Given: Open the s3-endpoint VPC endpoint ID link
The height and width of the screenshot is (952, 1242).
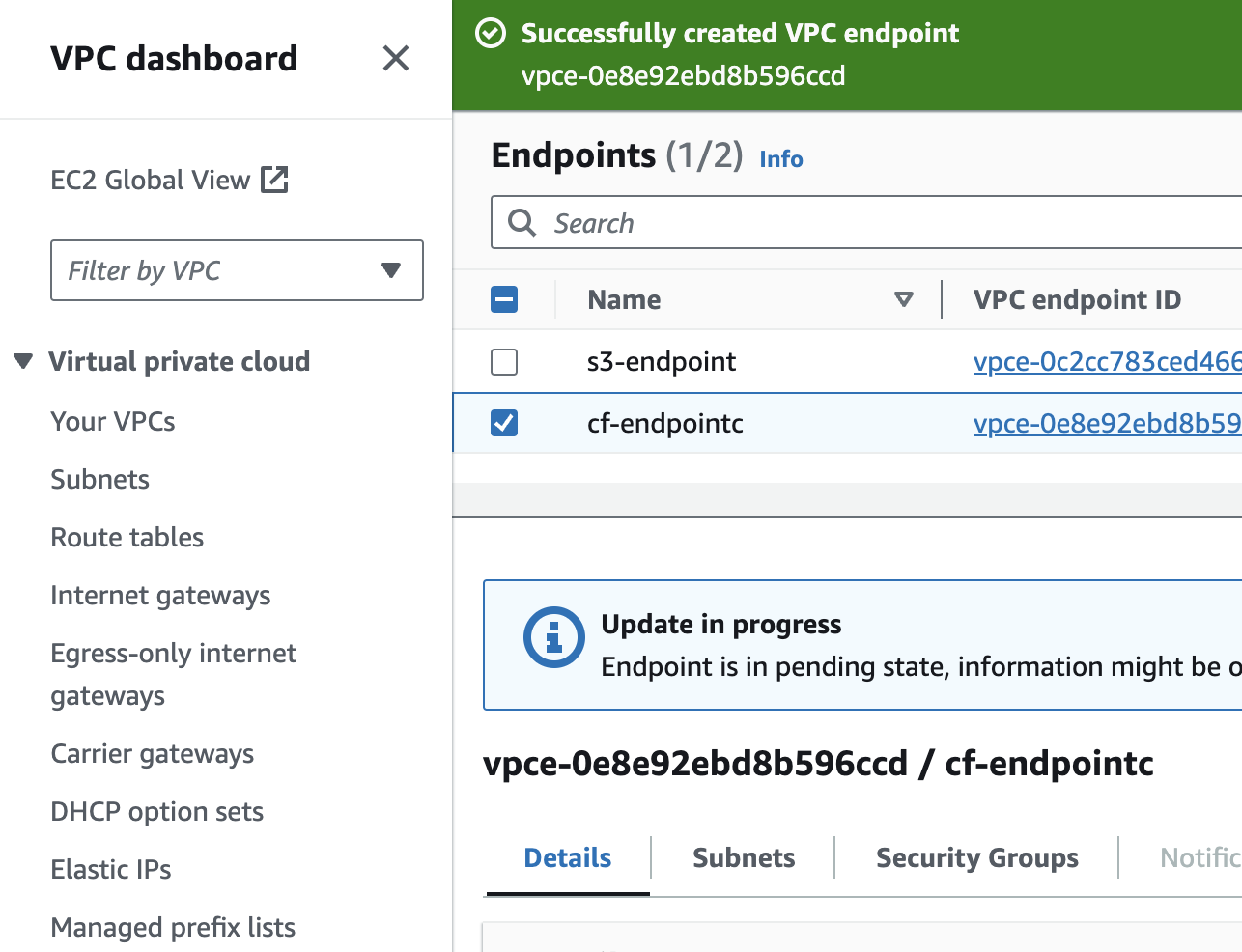Looking at the screenshot, I should 1106,362.
